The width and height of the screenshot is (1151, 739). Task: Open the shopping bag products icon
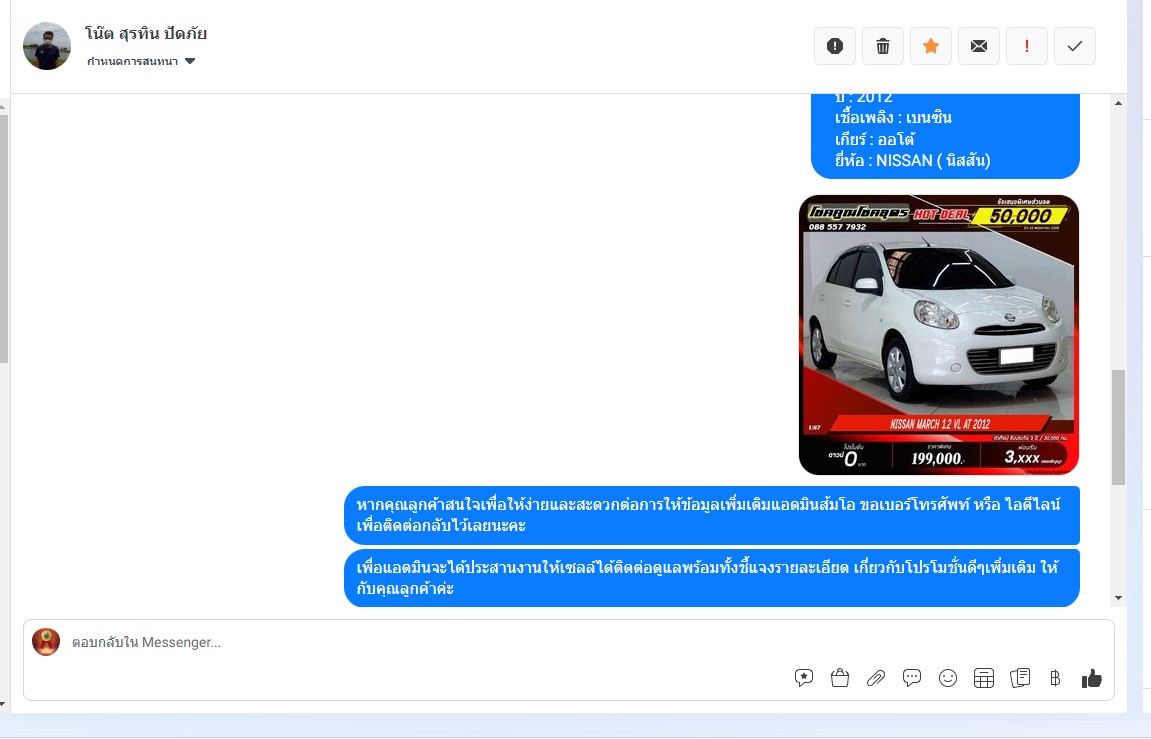(x=840, y=678)
